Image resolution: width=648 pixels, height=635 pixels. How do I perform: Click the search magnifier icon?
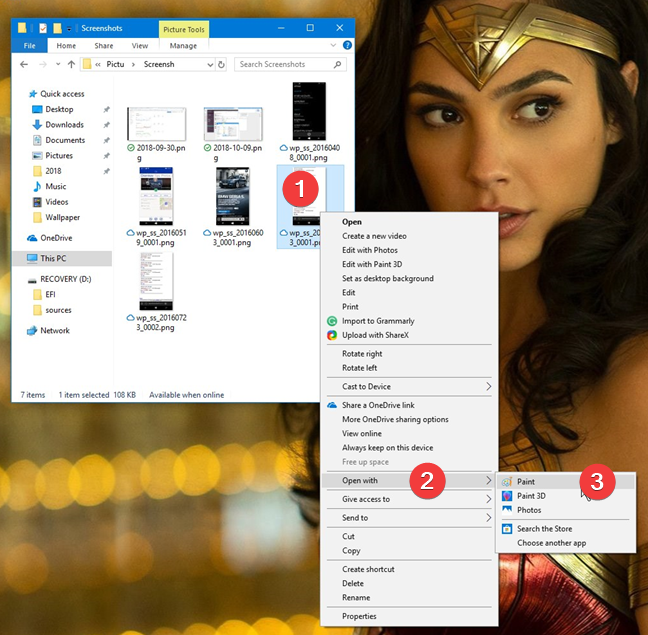(338, 64)
